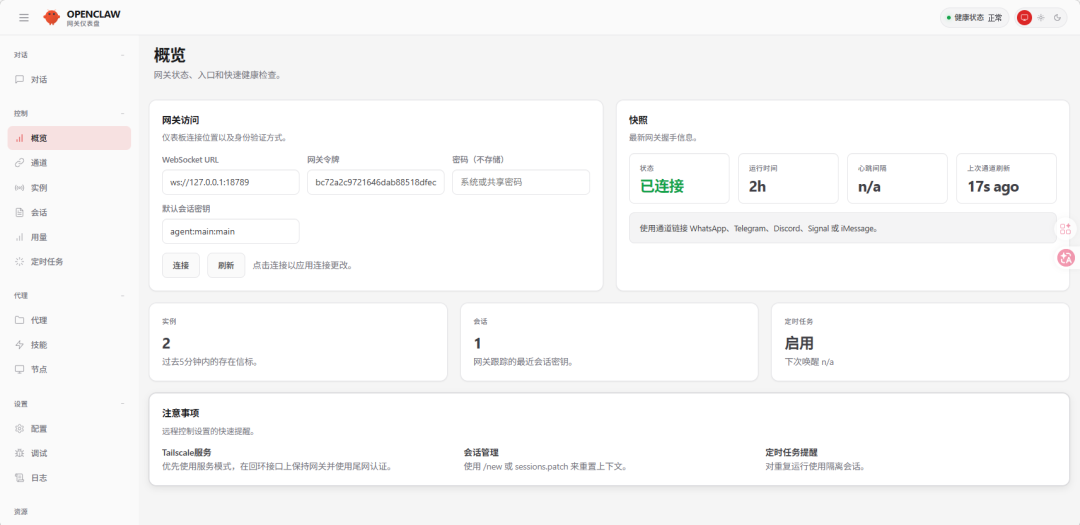The image size is (1080, 525).
Task: Click the hamburger menu icon
Action: pyautogui.click(x=24, y=17)
